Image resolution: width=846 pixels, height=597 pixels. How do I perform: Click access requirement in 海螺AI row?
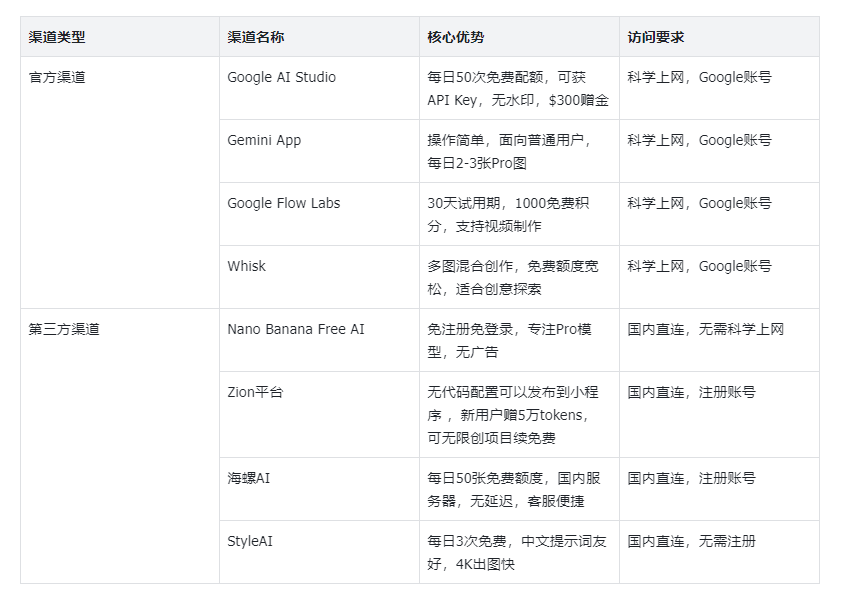pos(719,489)
